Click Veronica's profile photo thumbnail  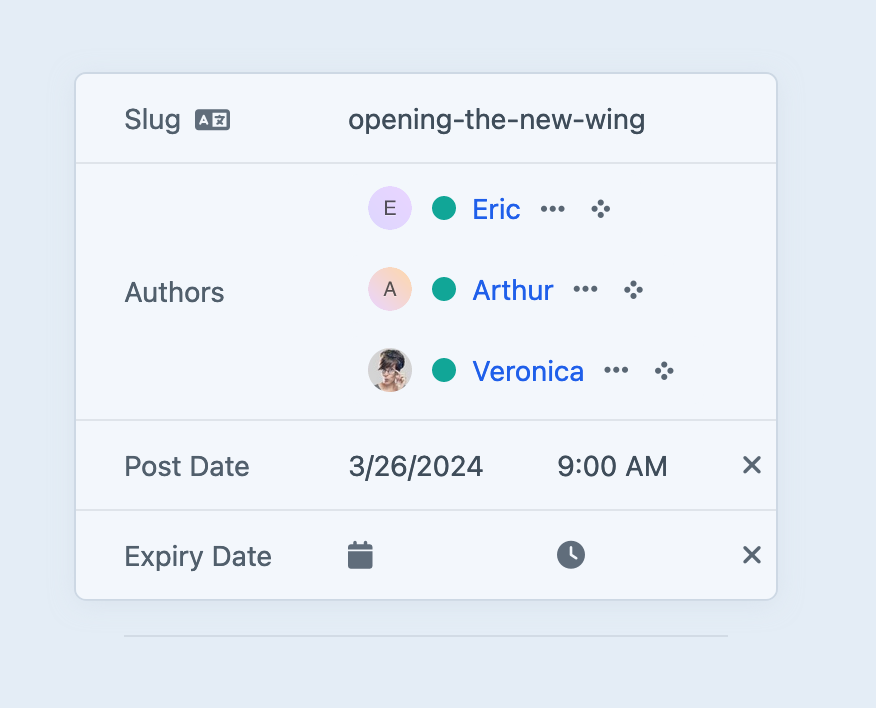390,370
